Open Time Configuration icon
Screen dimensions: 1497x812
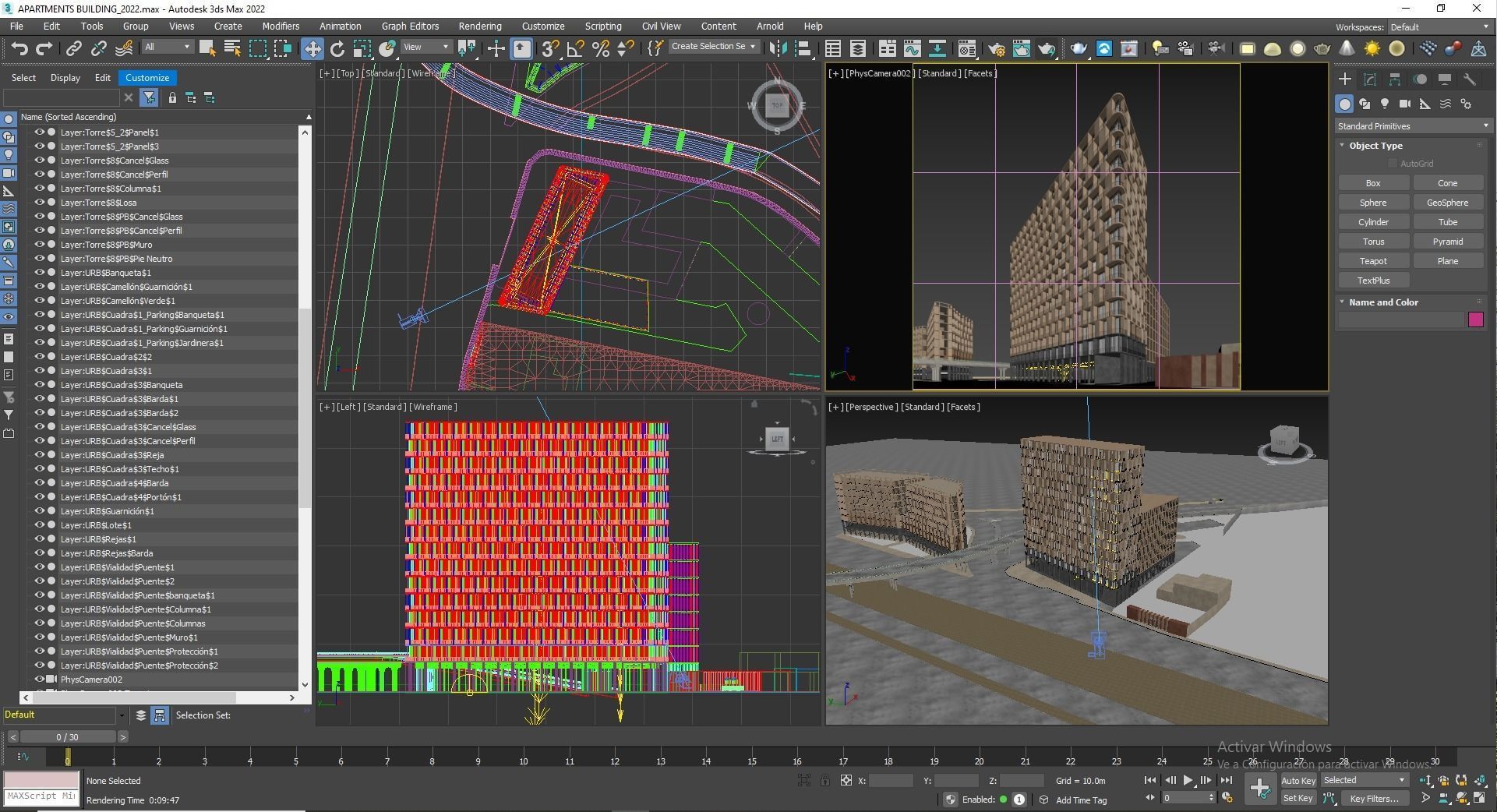coord(1227,797)
